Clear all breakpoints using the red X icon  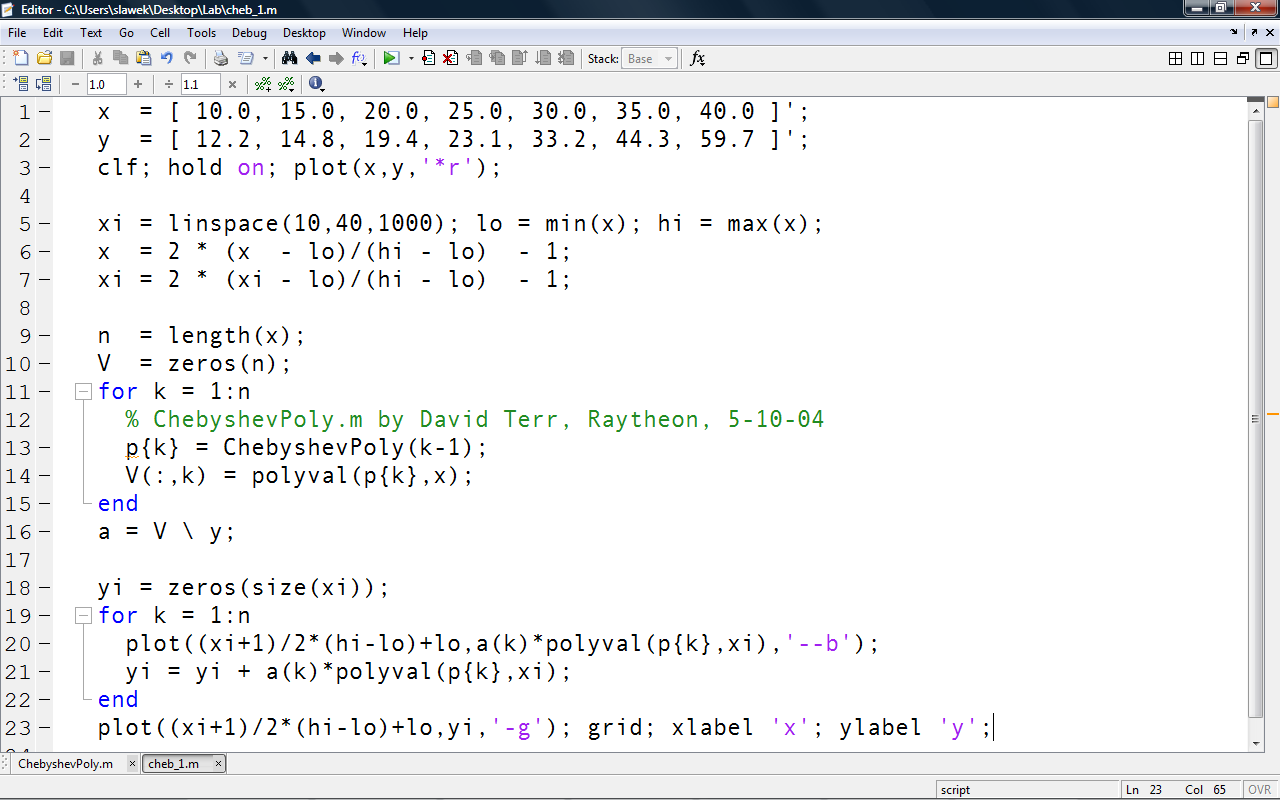(x=451, y=59)
